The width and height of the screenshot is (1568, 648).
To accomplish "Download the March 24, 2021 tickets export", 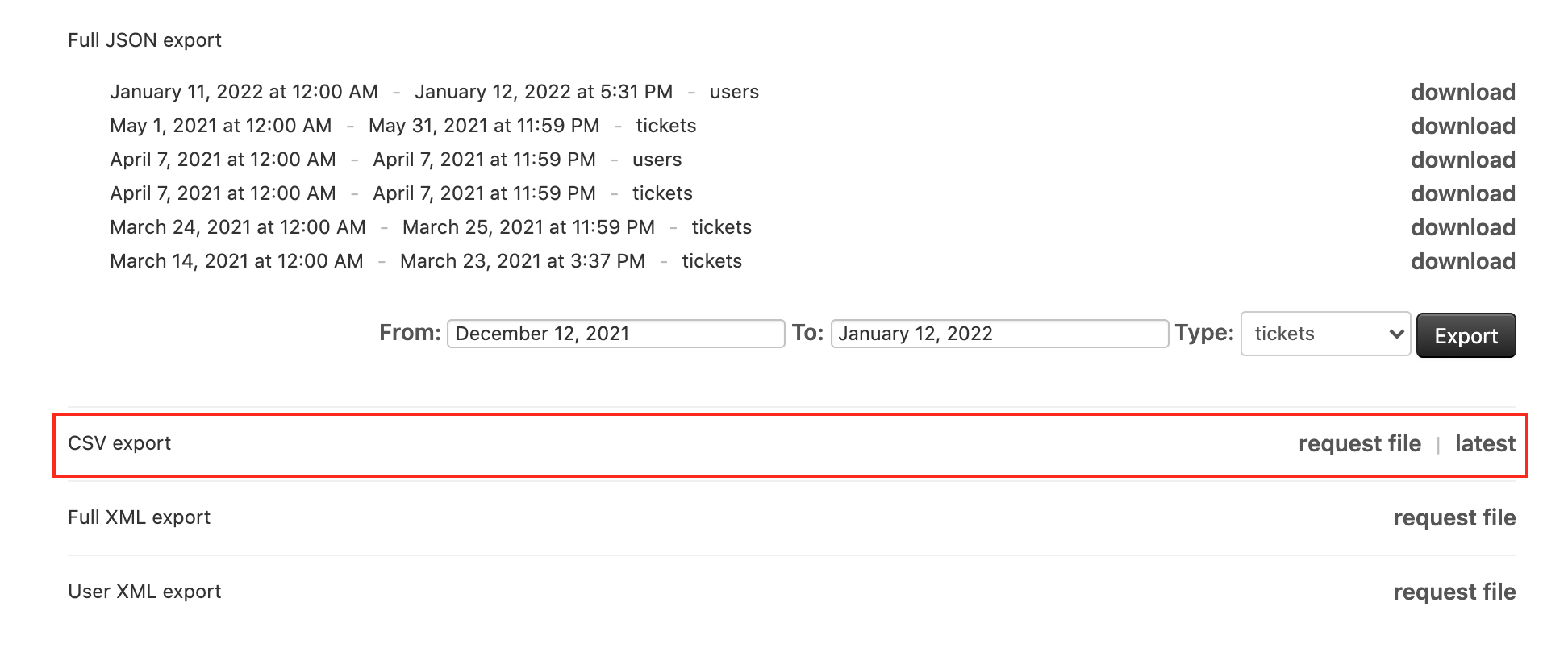I will click(x=1462, y=227).
